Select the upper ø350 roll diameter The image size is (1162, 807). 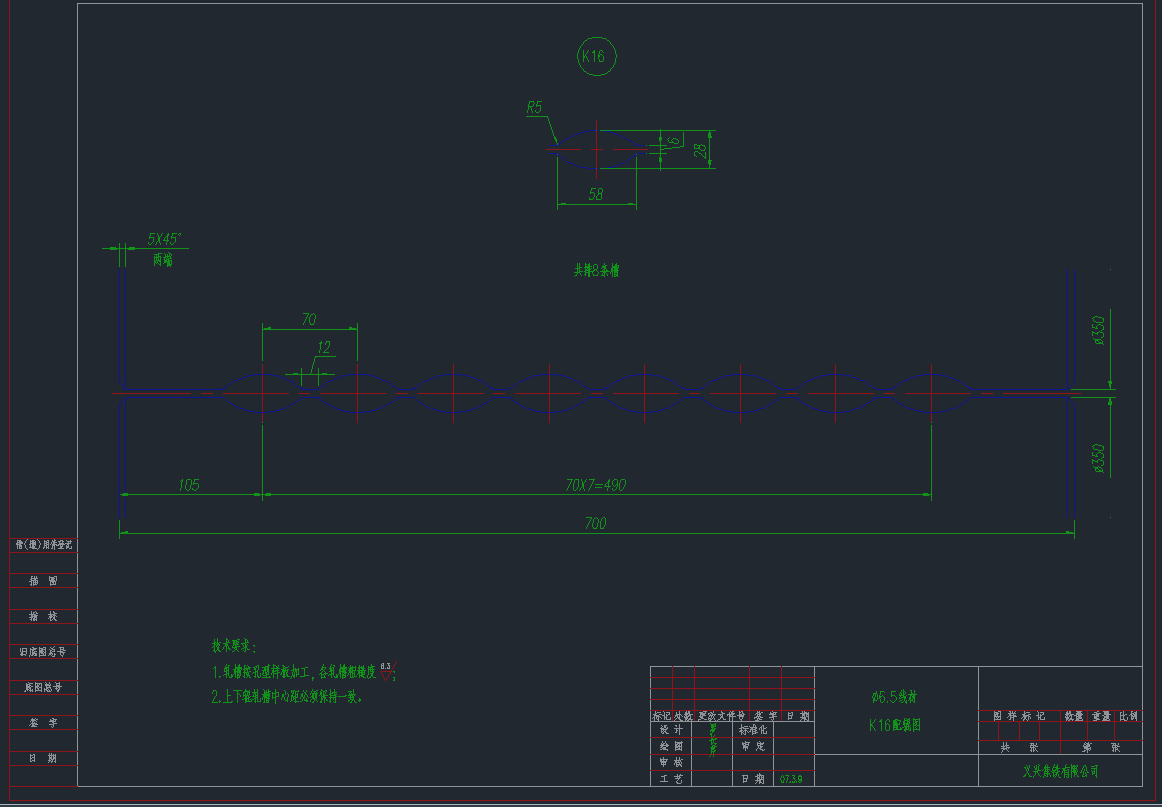tap(1098, 331)
